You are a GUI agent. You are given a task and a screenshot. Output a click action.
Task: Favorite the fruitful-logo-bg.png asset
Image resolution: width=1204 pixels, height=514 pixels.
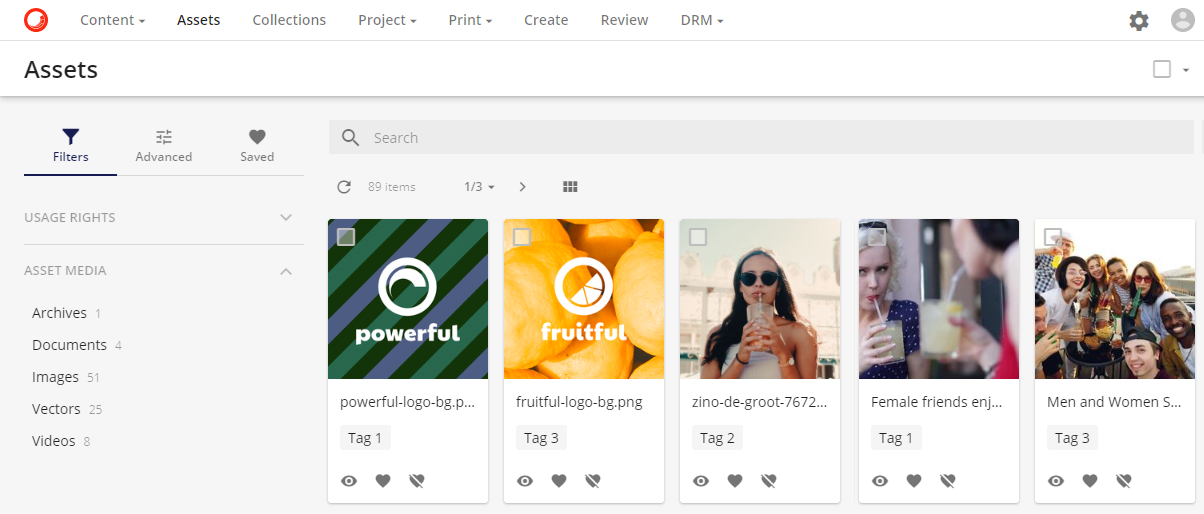click(559, 481)
